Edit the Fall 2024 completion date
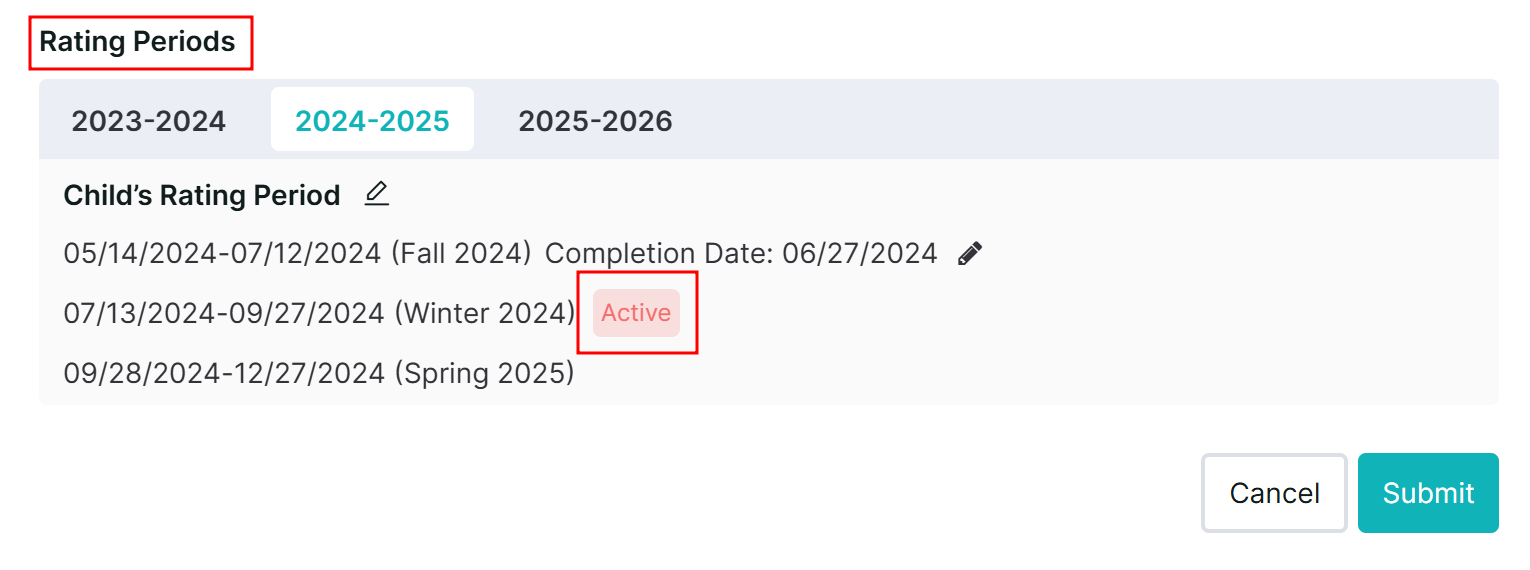The image size is (1530, 570). (969, 254)
